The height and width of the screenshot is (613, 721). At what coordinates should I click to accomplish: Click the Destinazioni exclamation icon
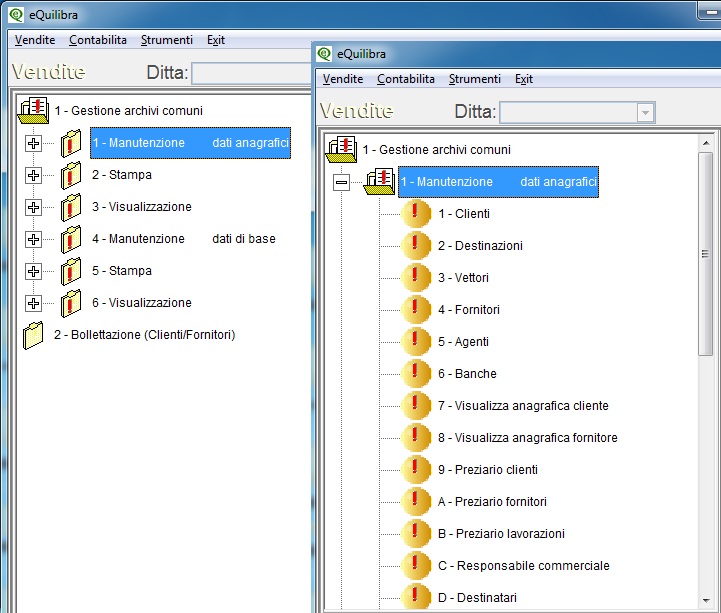(x=416, y=246)
